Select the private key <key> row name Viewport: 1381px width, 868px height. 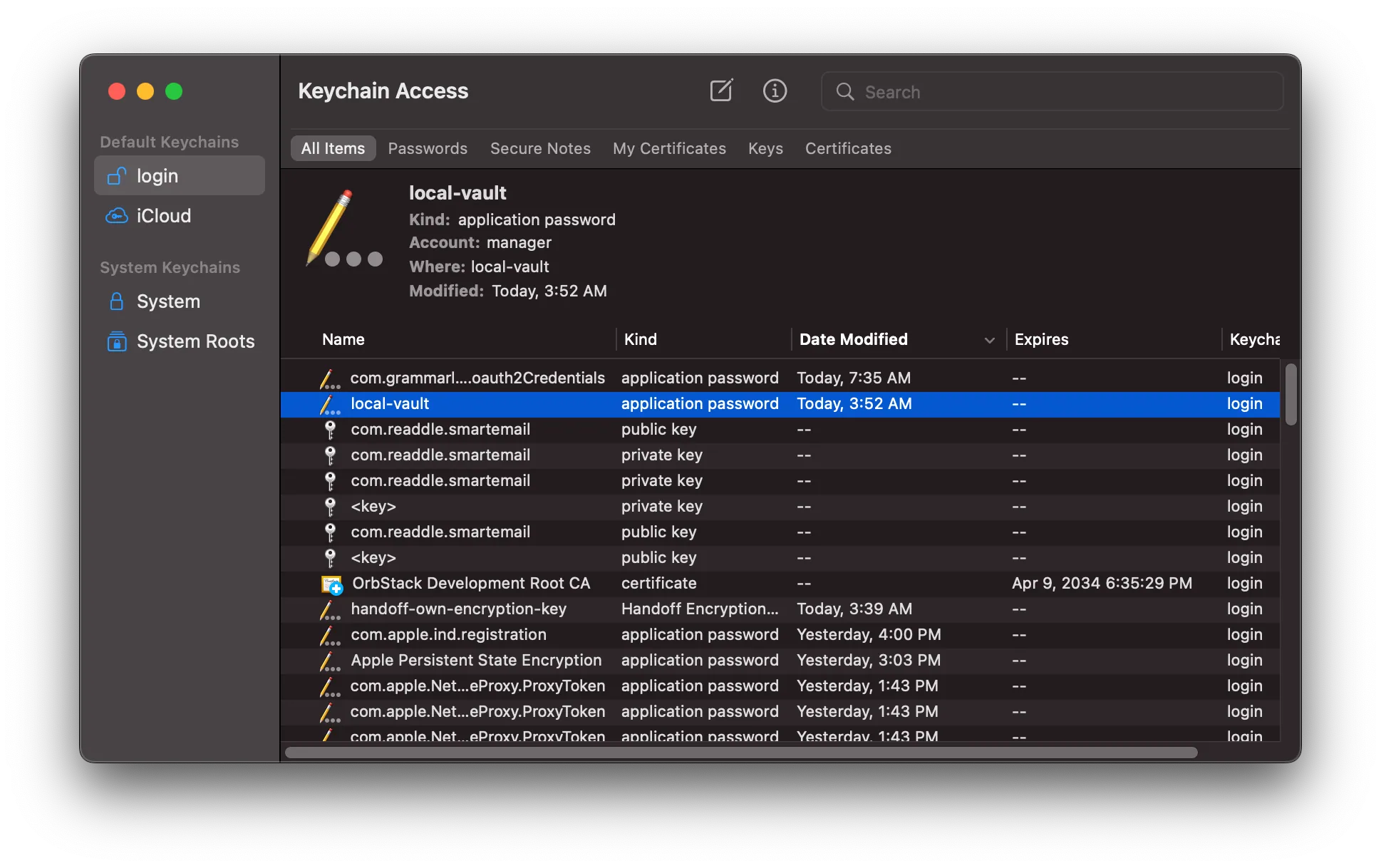point(373,506)
